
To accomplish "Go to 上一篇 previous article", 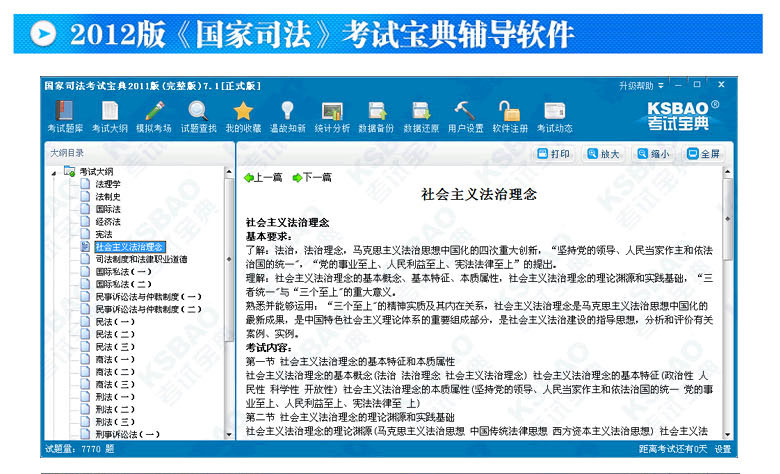I will click(263, 178).
